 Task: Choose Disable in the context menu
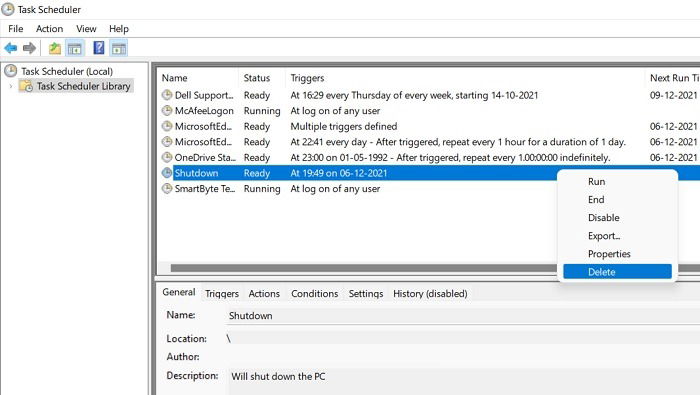[x=604, y=218]
